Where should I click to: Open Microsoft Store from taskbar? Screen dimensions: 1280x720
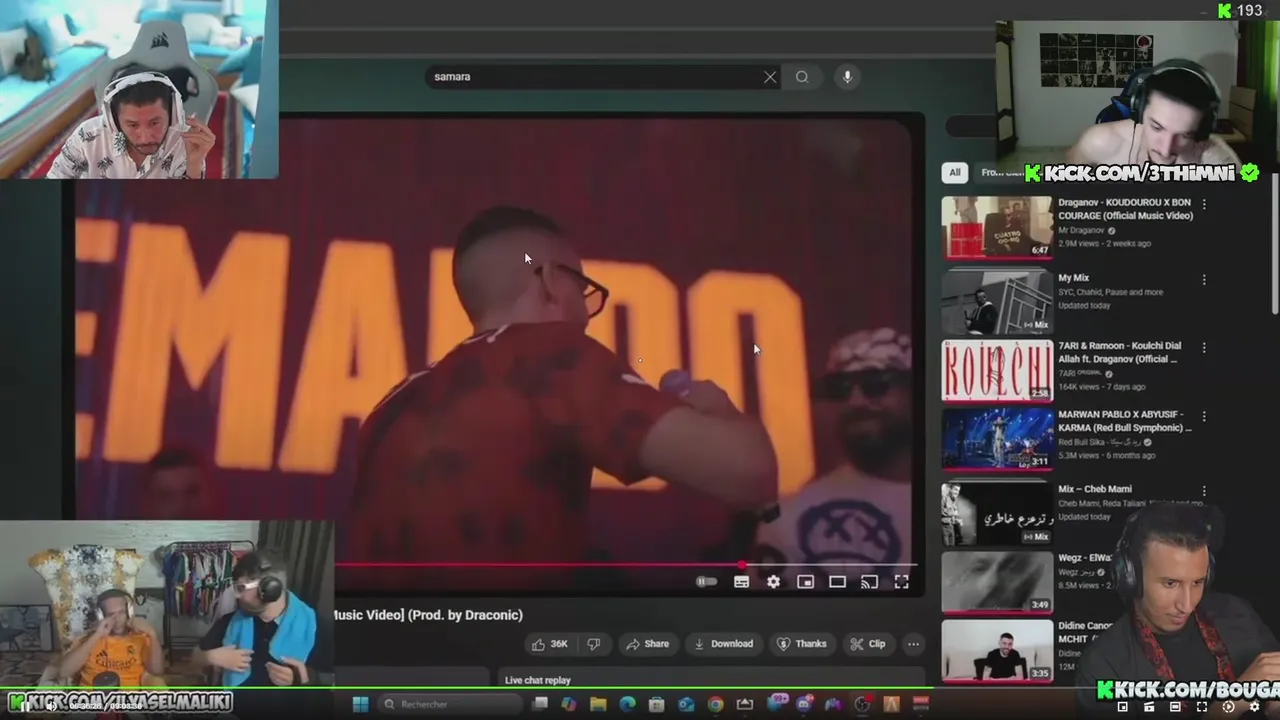click(x=657, y=704)
